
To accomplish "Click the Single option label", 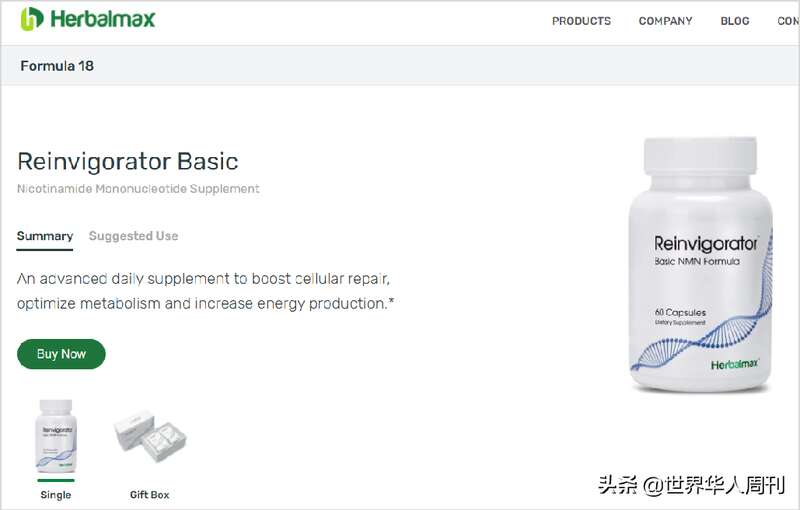I will 56,495.
